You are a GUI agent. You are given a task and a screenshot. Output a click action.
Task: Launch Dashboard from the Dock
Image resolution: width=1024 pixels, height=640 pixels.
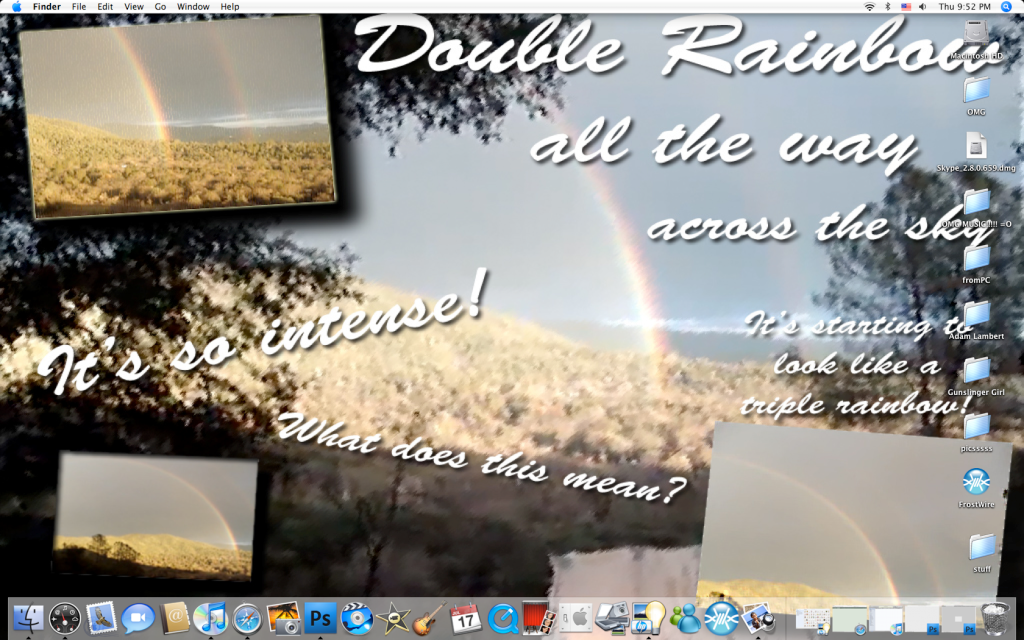pos(65,617)
